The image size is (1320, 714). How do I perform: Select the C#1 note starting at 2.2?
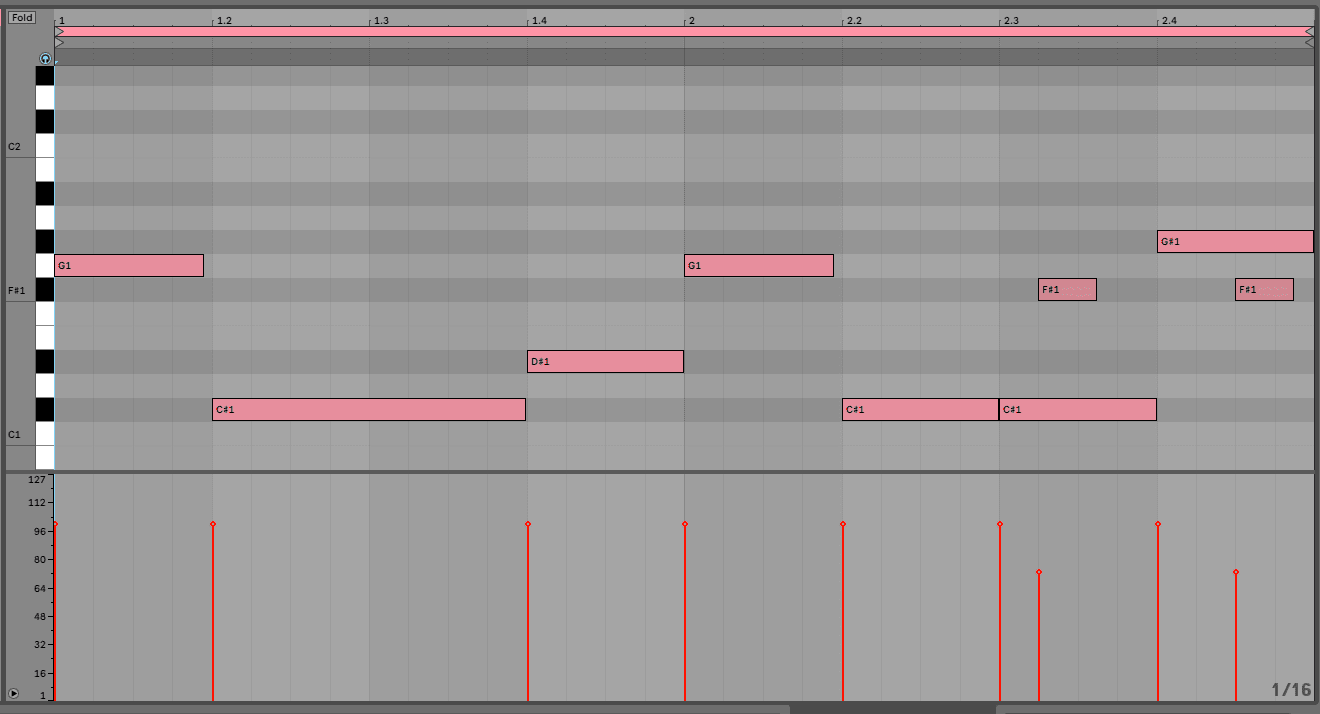pyautogui.click(x=920, y=409)
